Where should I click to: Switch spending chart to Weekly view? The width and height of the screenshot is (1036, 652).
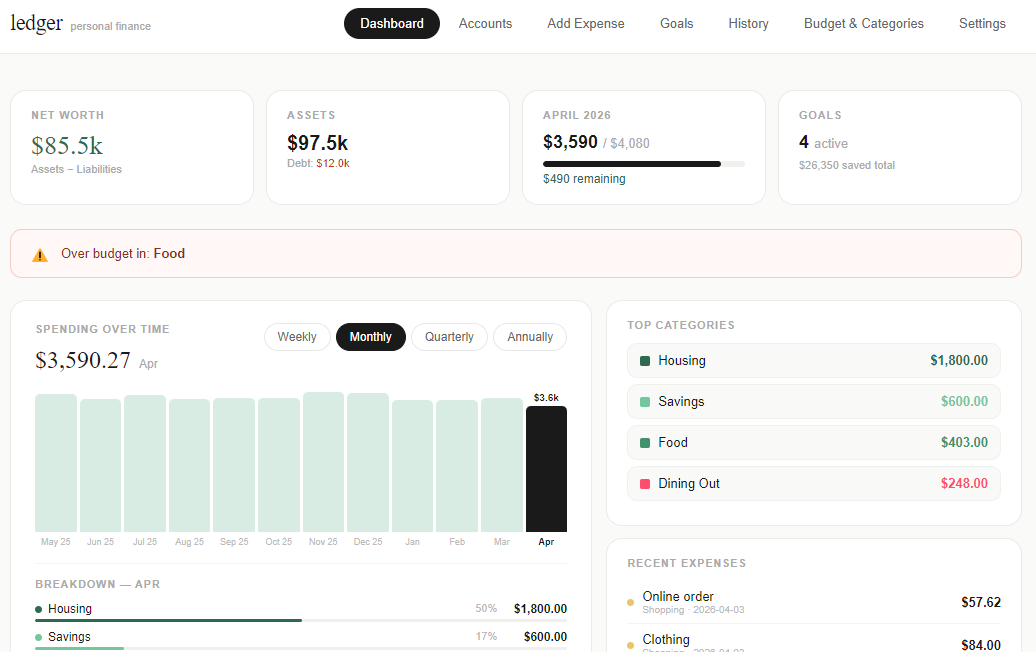point(297,337)
